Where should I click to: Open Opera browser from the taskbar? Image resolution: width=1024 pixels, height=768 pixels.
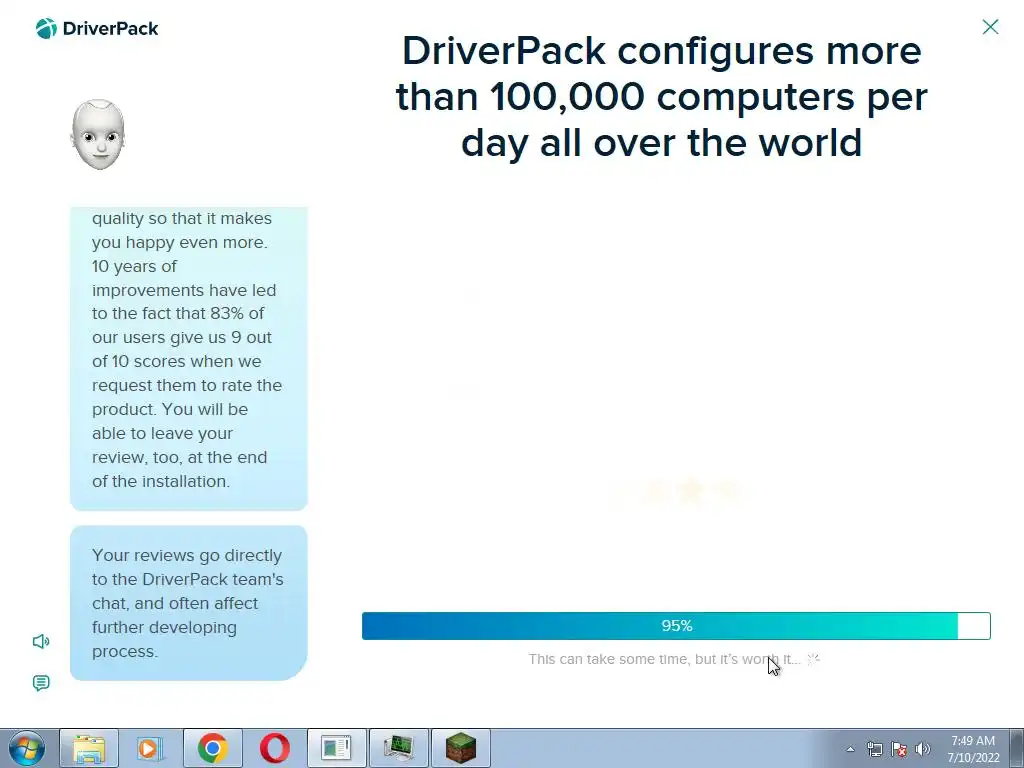coord(274,748)
